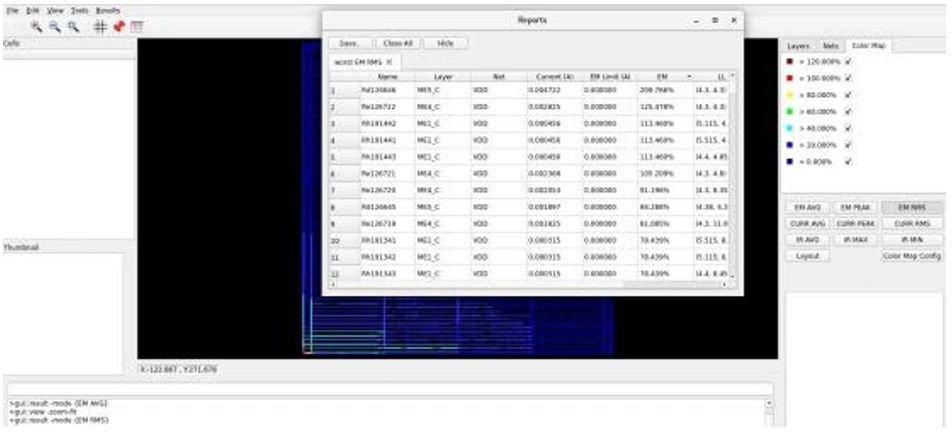Switch to the Layers tab
Image resolution: width=952 pixels, height=433 pixels.
pos(798,46)
